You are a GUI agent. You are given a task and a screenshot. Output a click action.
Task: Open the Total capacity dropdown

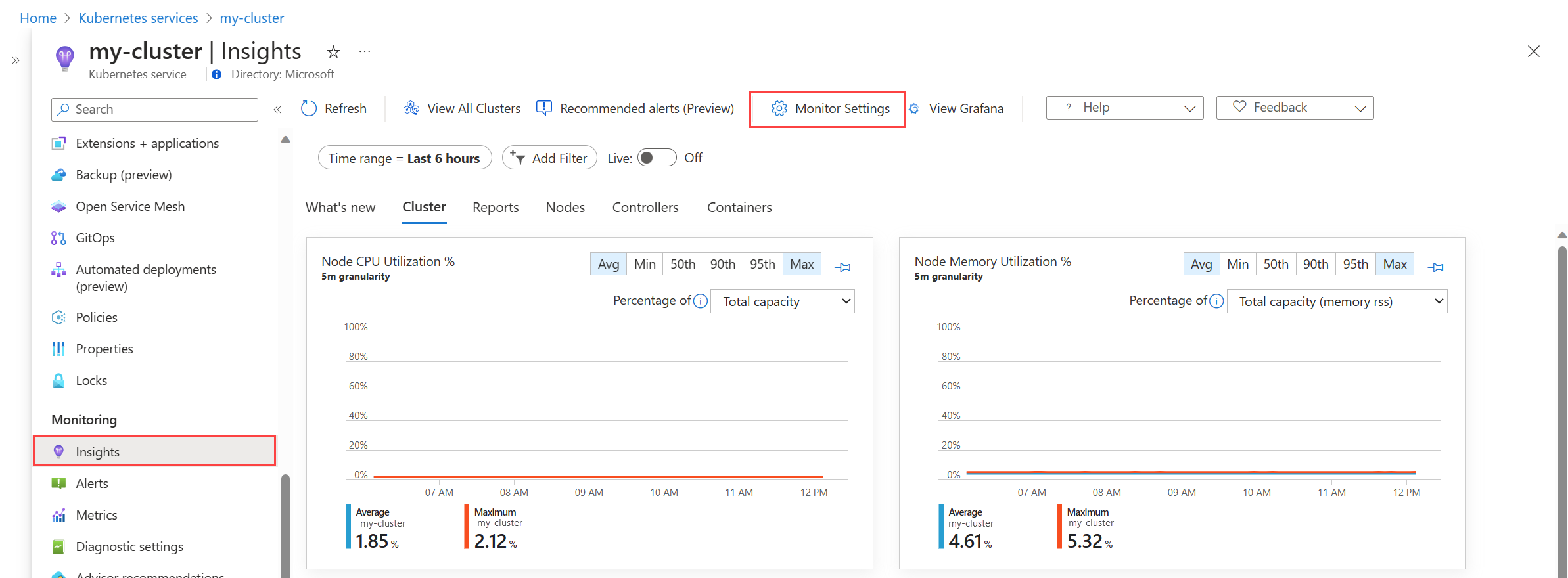(782, 301)
